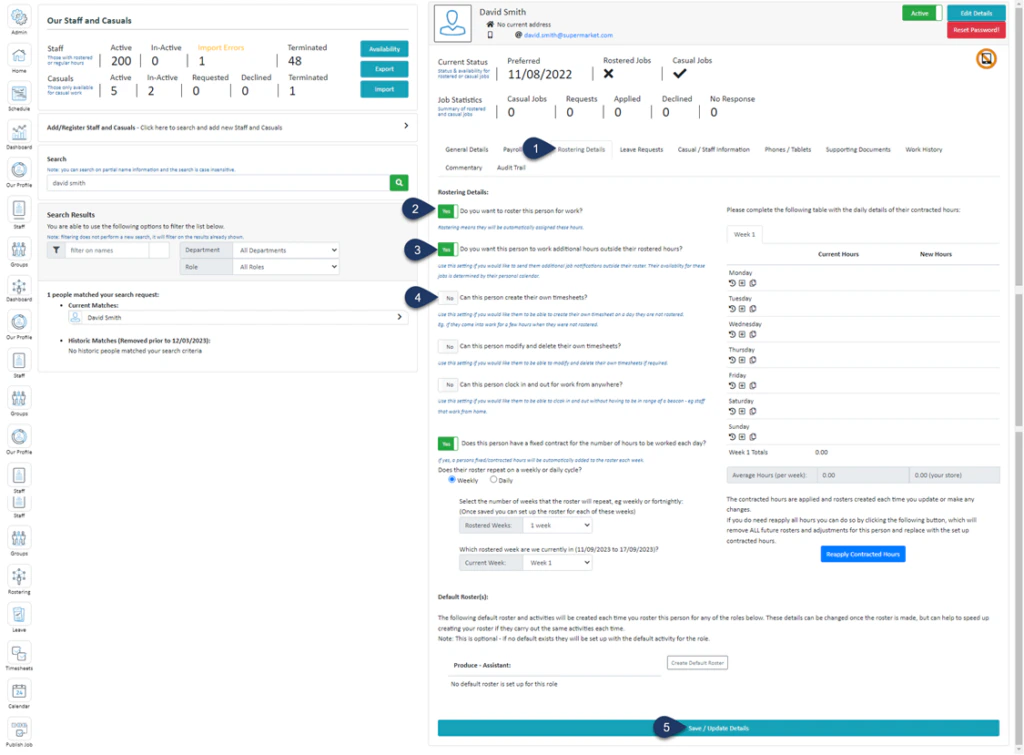Click the Availability button

coord(384,49)
